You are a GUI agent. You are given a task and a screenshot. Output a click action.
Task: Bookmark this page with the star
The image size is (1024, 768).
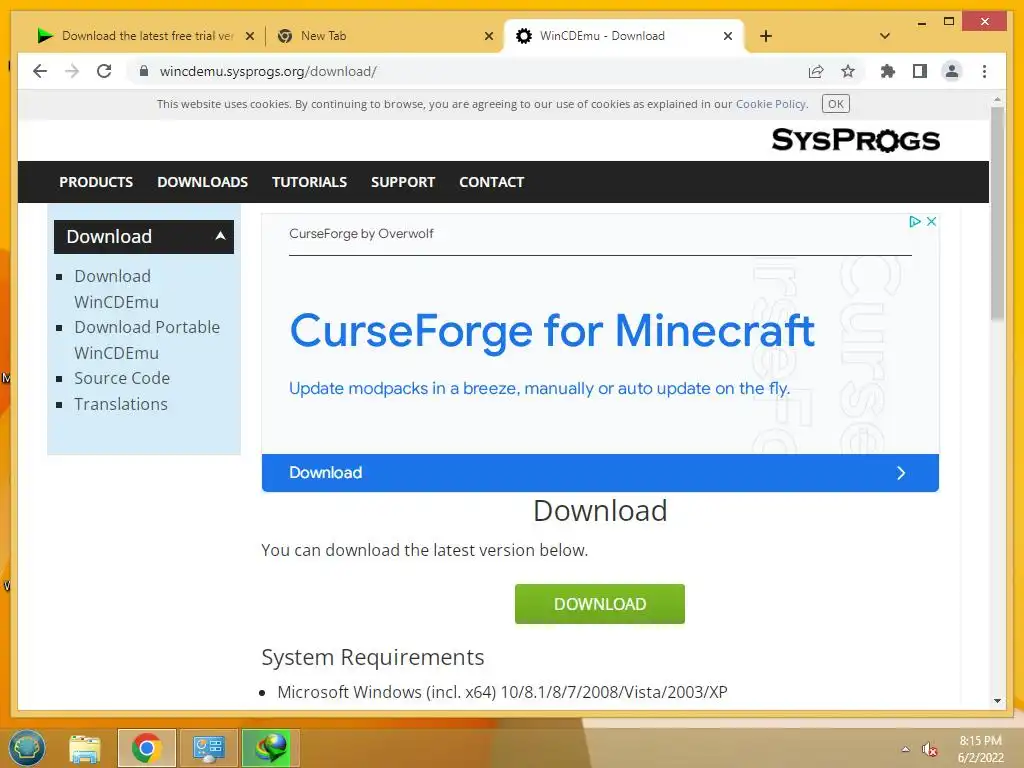pos(848,71)
